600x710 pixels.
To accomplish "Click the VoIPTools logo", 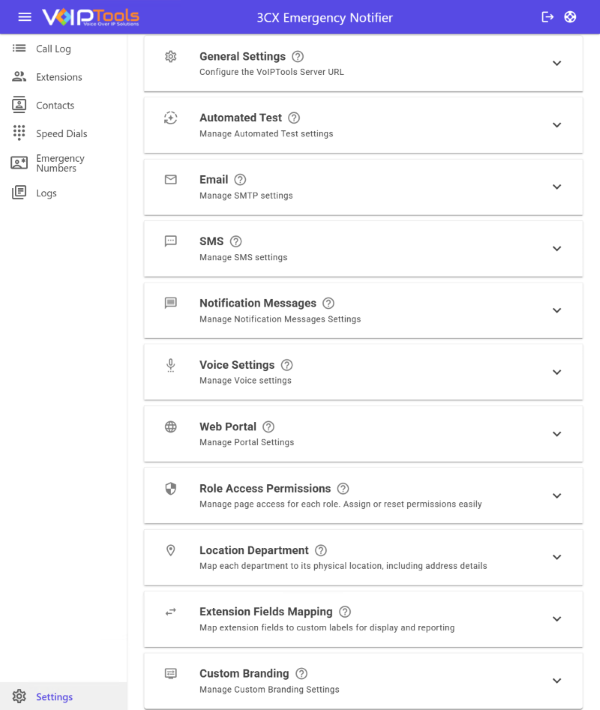I will point(90,17).
